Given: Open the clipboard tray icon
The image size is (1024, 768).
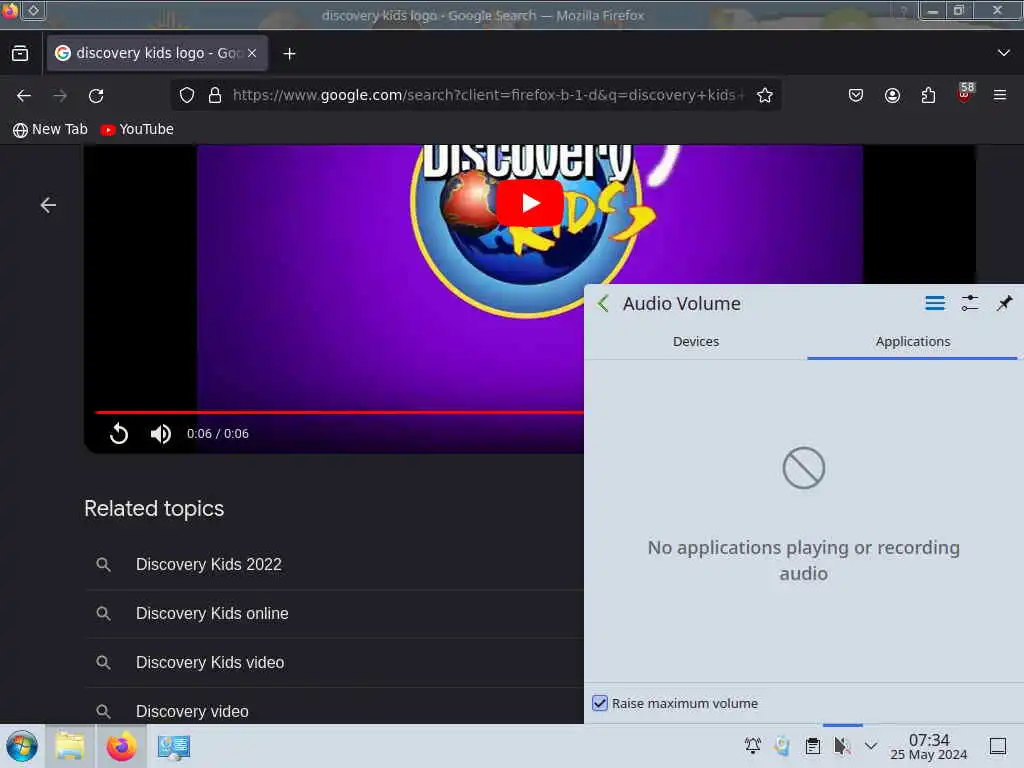Looking at the screenshot, I should click(x=812, y=745).
